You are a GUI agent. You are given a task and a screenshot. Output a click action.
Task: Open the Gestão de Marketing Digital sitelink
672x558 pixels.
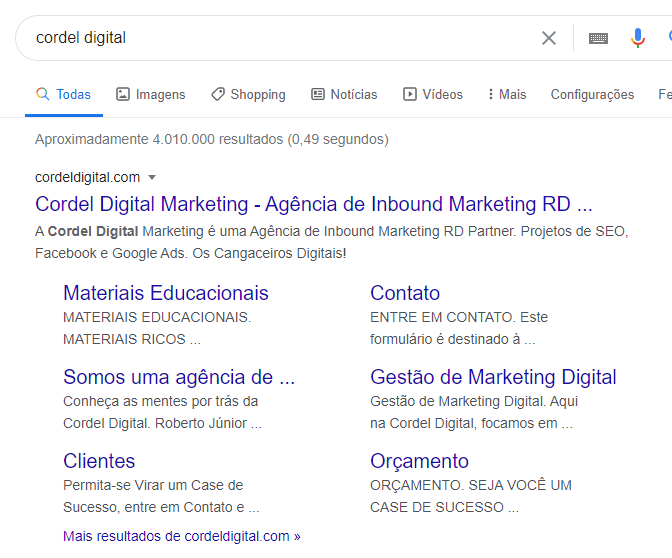pyautogui.click(x=493, y=377)
